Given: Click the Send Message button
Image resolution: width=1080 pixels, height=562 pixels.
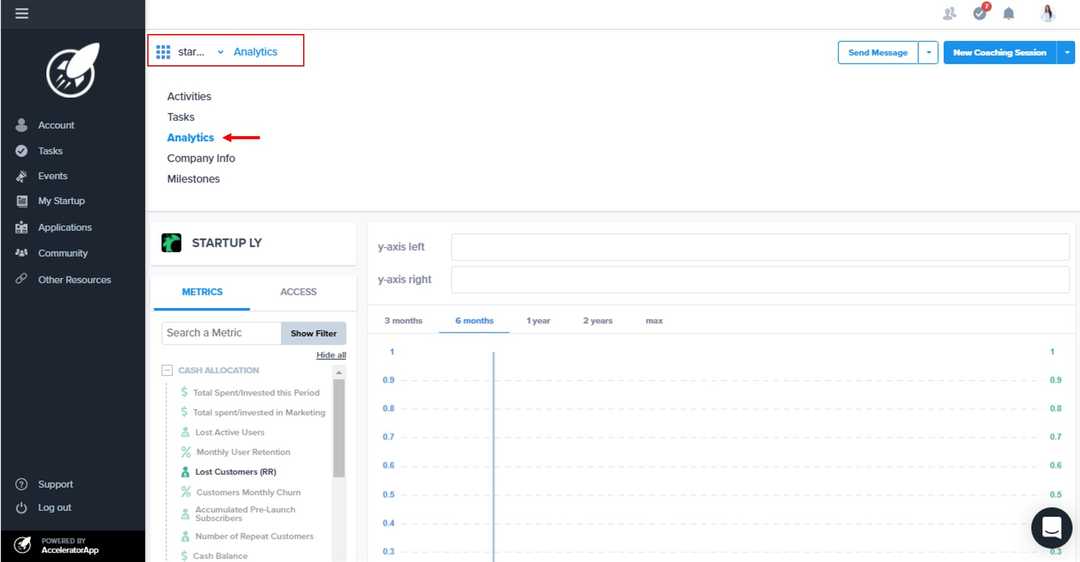Looking at the screenshot, I should click(x=878, y=52).
